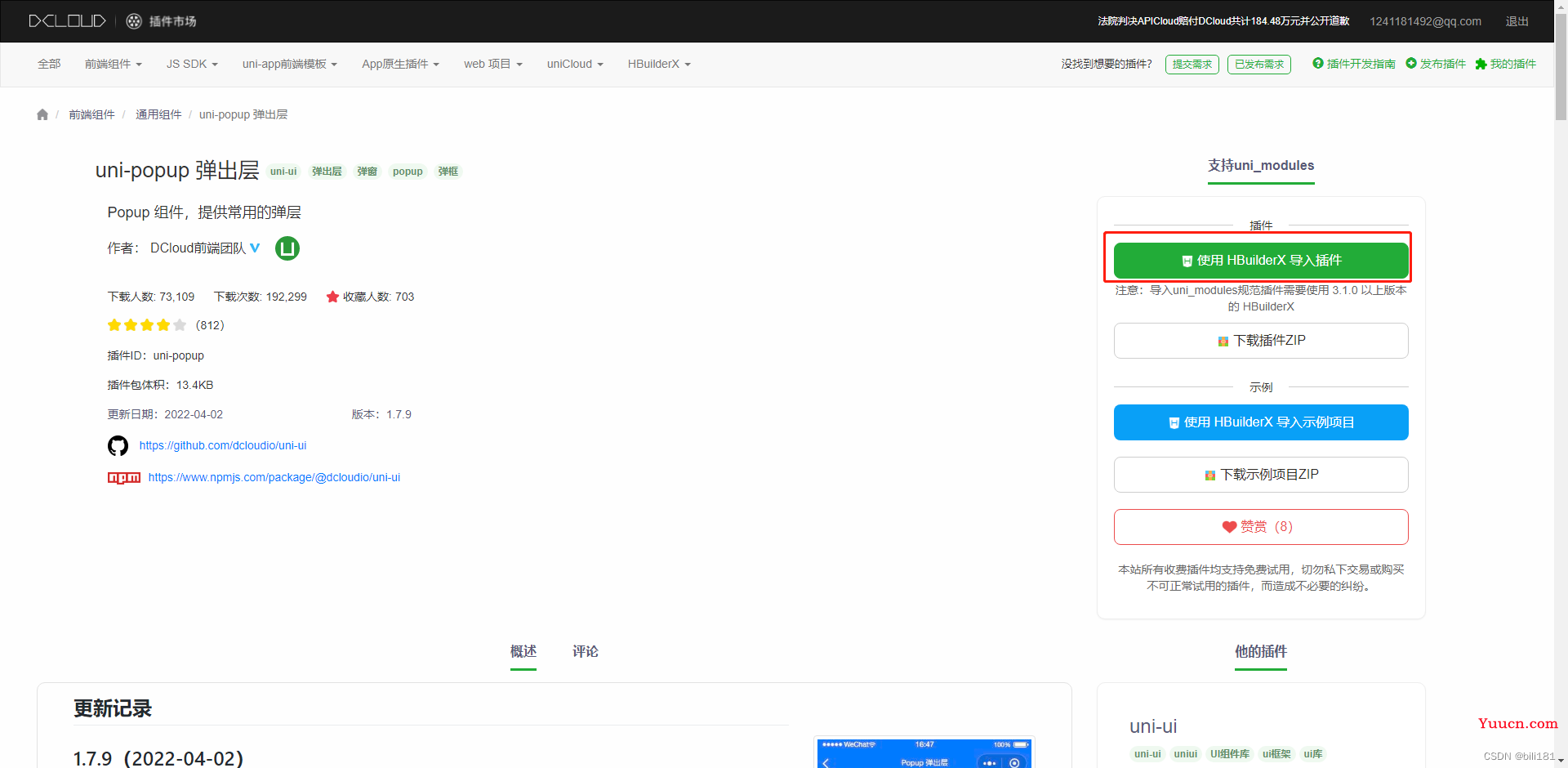Click the 弹框 tag next to title
The image size is (1568, 768).
448,172
